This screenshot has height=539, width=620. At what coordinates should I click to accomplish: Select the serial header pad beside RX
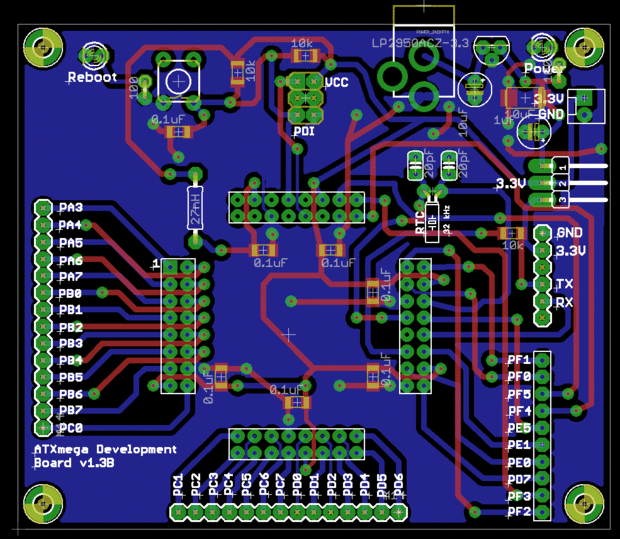click(x=542, y=301)
